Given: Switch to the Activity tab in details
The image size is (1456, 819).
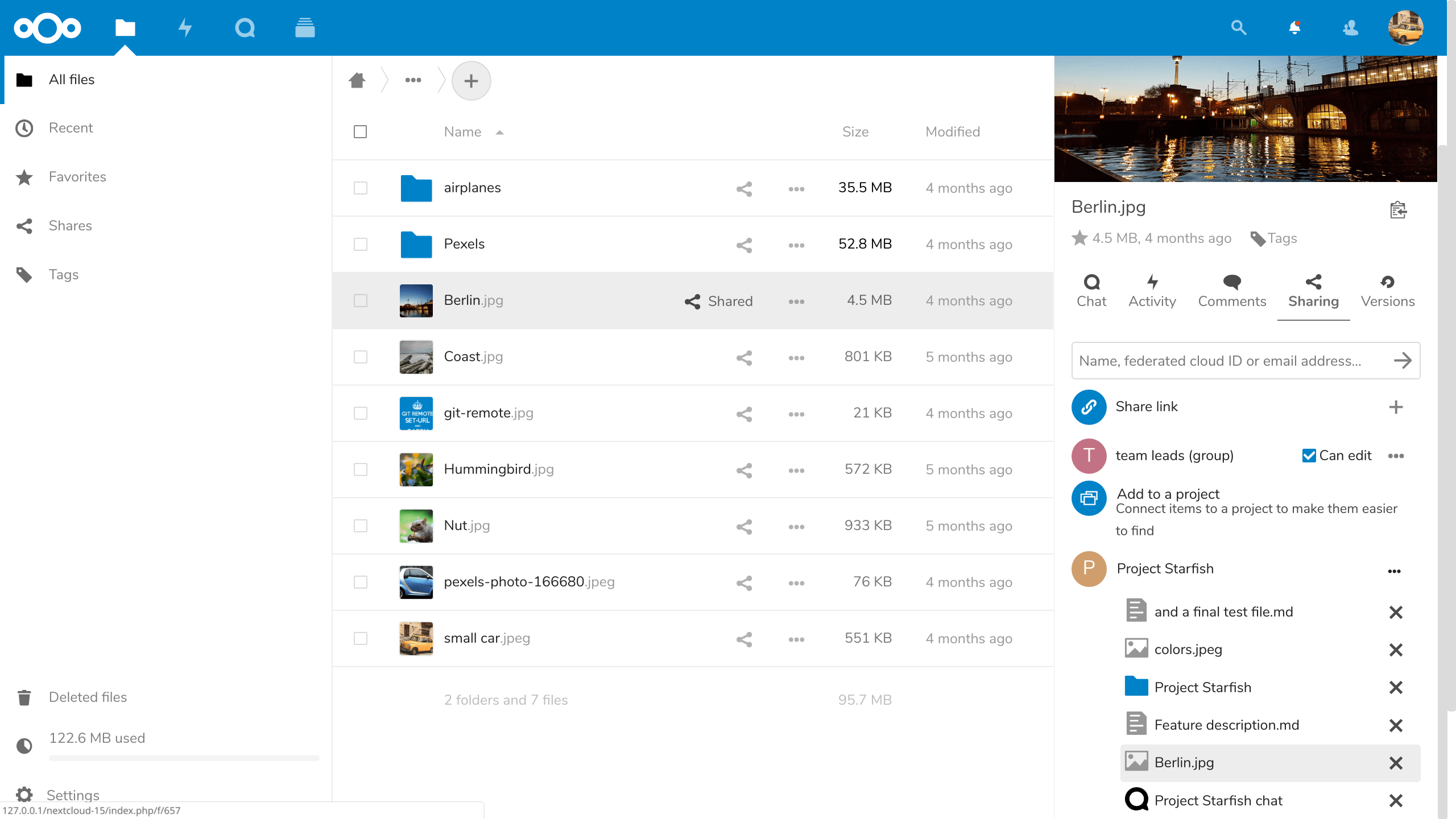Looking at the screenshot, I should (1152, 291).
